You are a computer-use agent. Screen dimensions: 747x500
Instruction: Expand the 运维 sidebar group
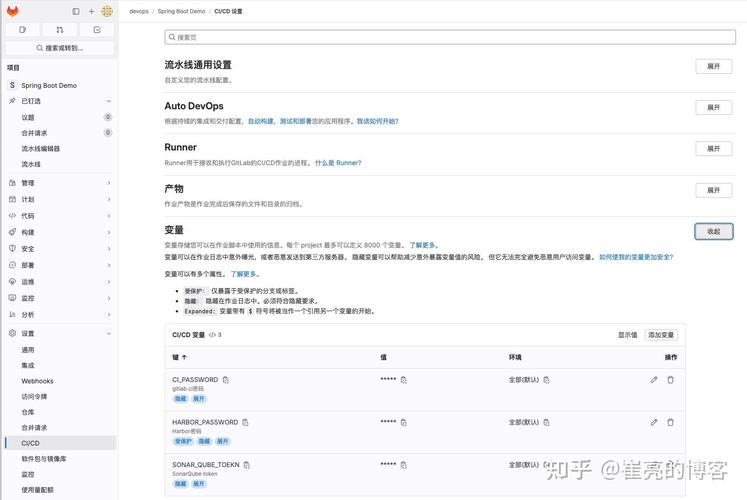109,281
